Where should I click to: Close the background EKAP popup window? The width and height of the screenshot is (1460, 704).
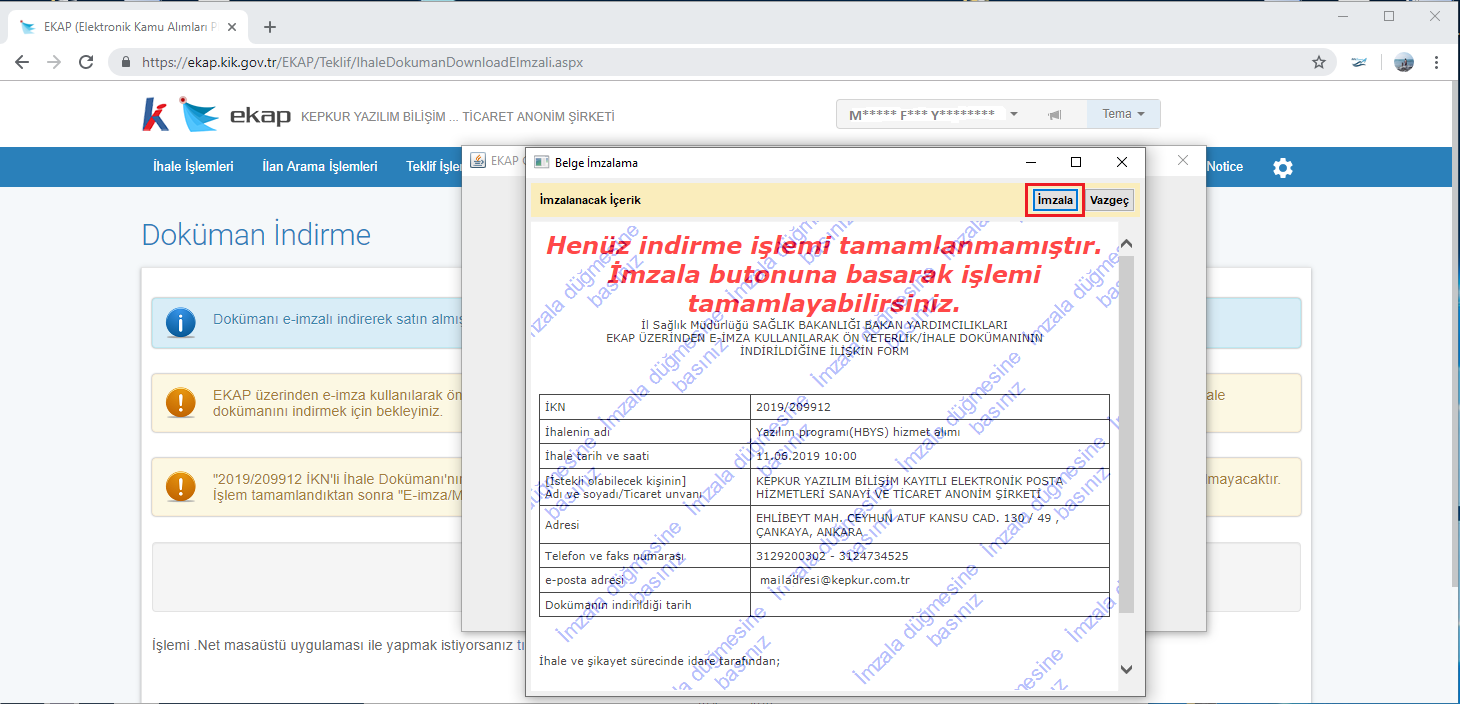click(x=1183, y=160)
